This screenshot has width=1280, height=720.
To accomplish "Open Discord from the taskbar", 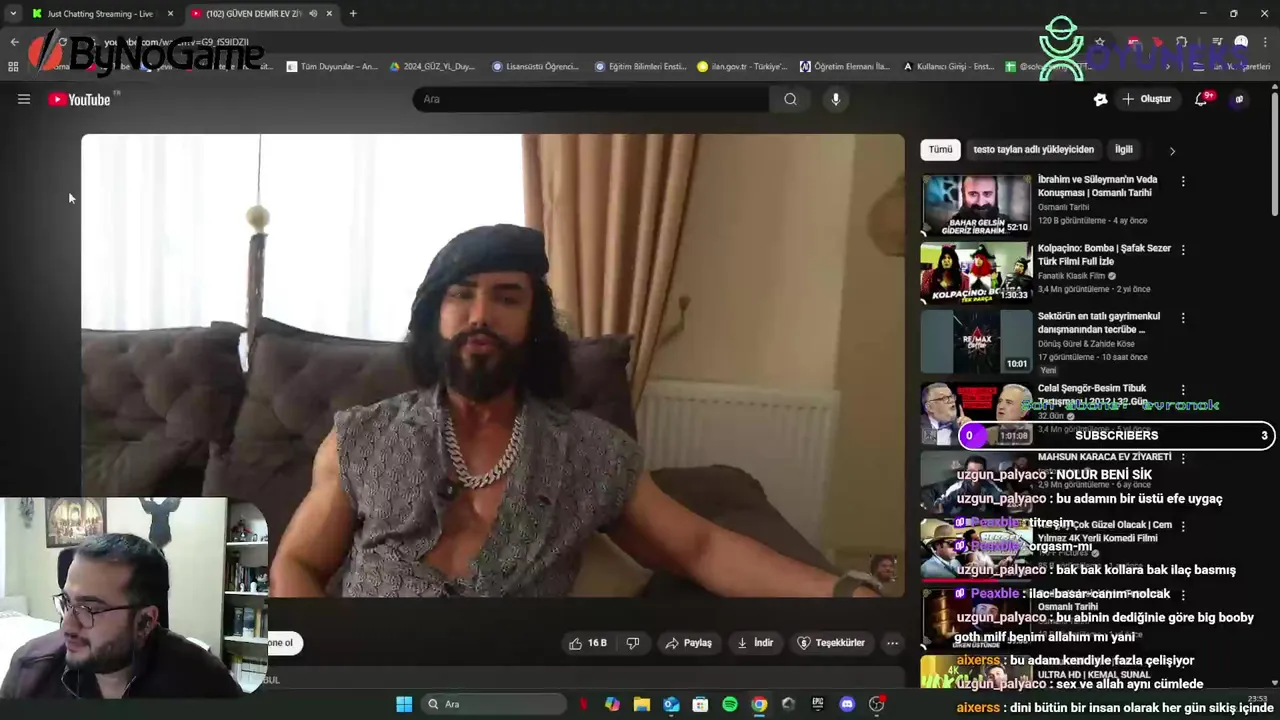I will click(x=847, y=704).
